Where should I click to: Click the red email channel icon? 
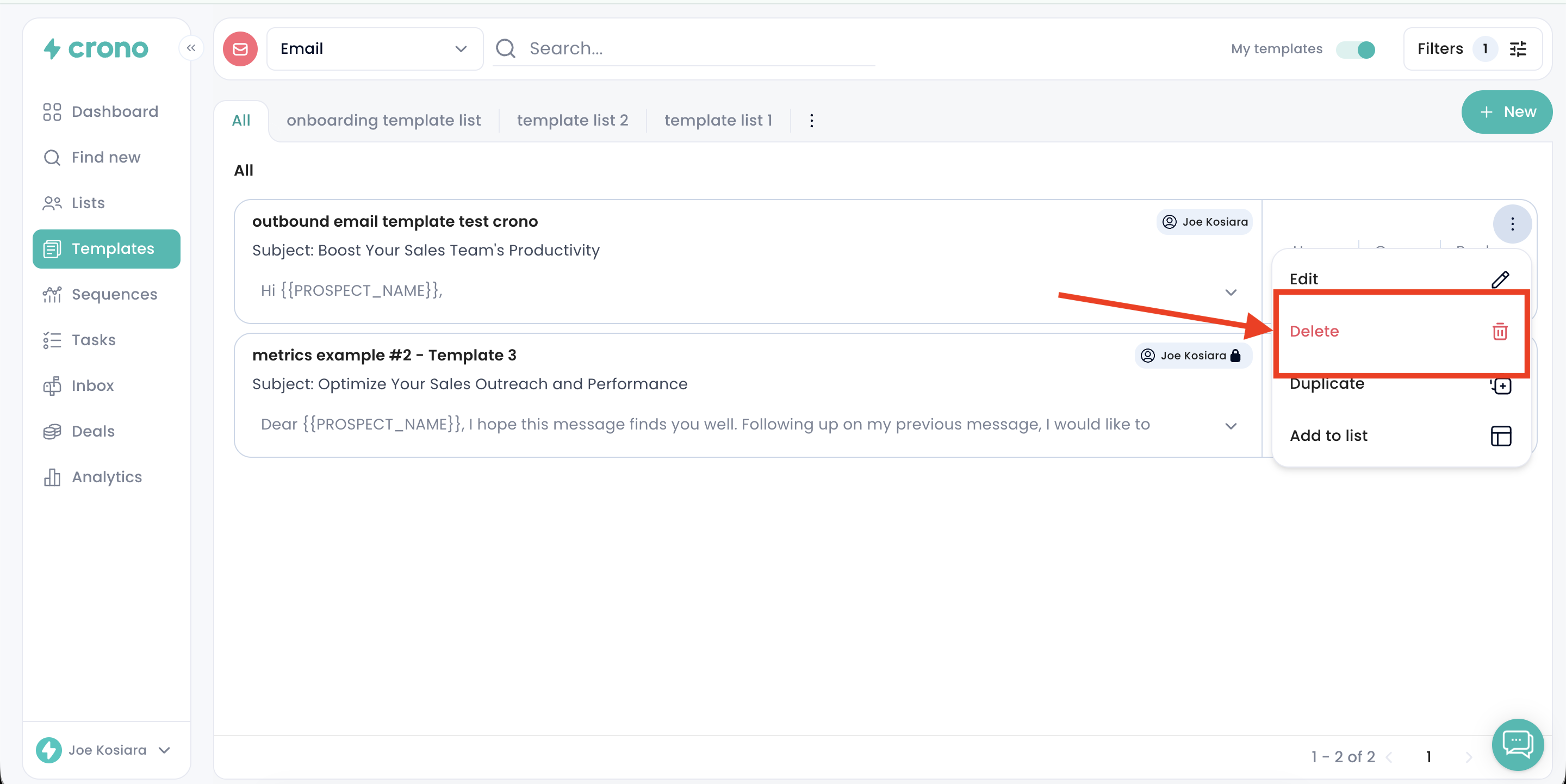pos(240,48)
